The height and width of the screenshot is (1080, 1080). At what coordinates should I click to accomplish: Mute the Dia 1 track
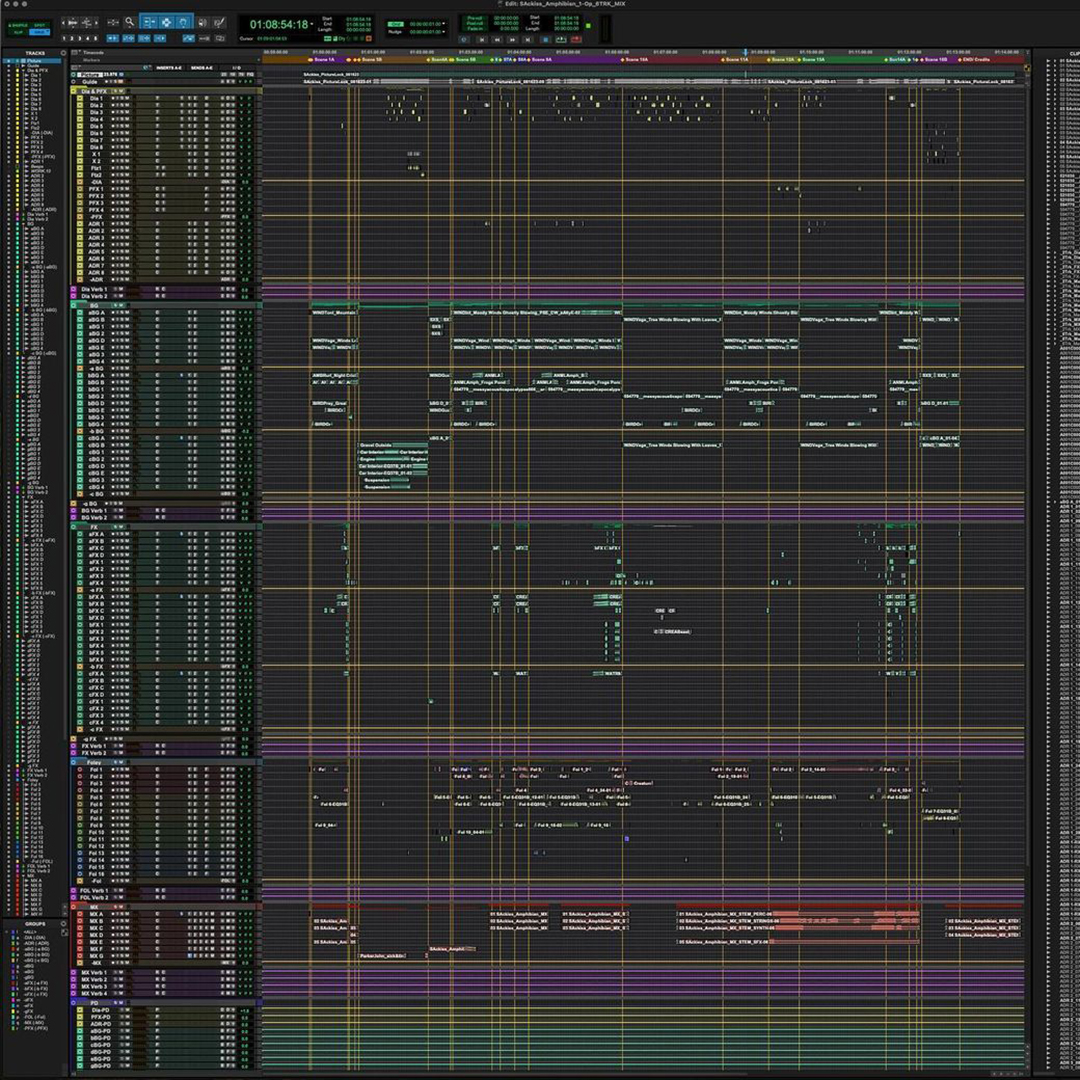(x=128, y=98)
